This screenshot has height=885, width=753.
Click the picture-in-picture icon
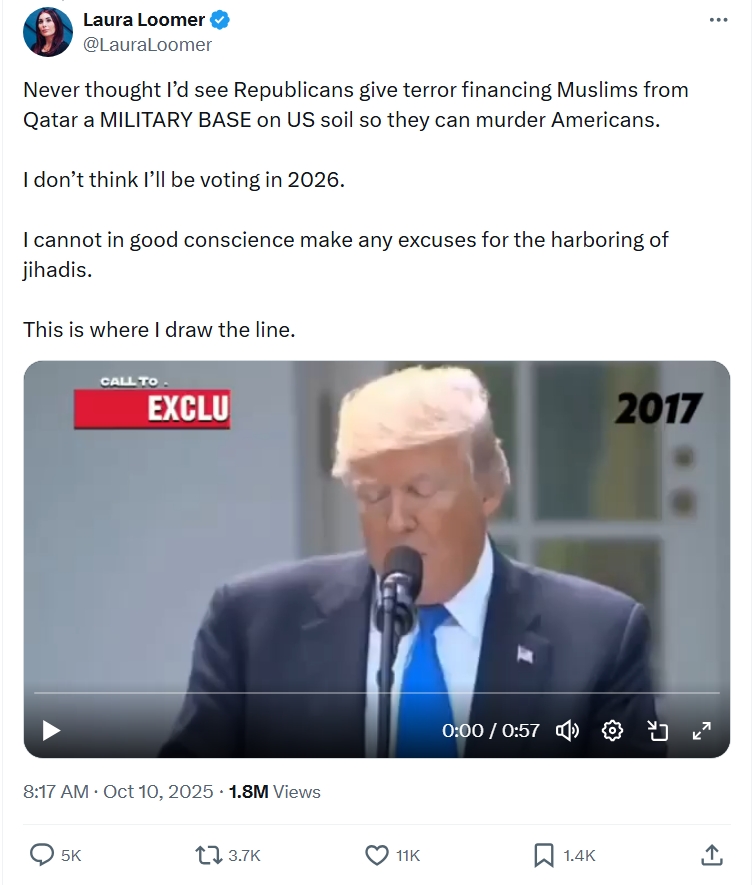[657, 730]
